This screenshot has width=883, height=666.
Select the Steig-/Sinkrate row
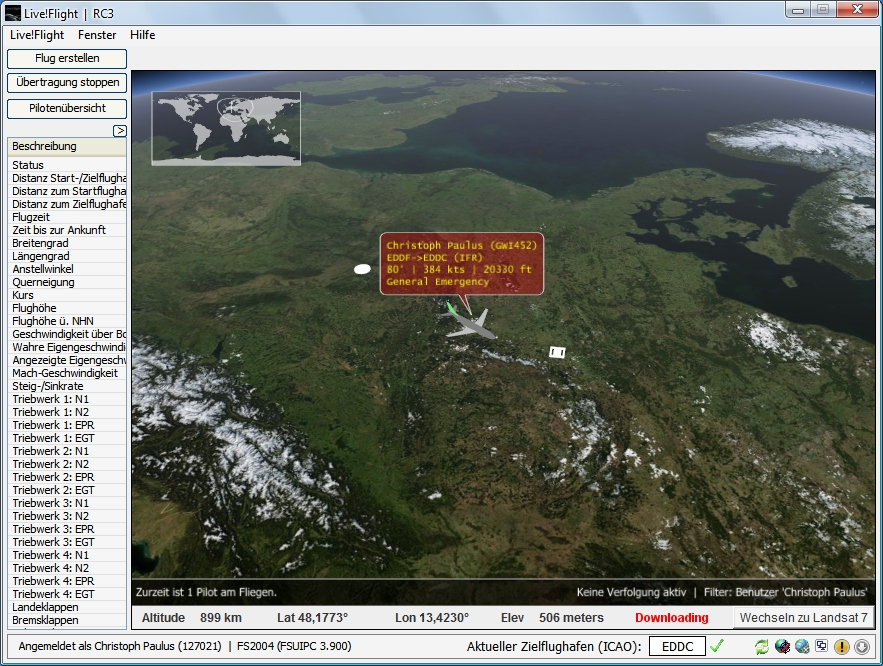(67, 386)
